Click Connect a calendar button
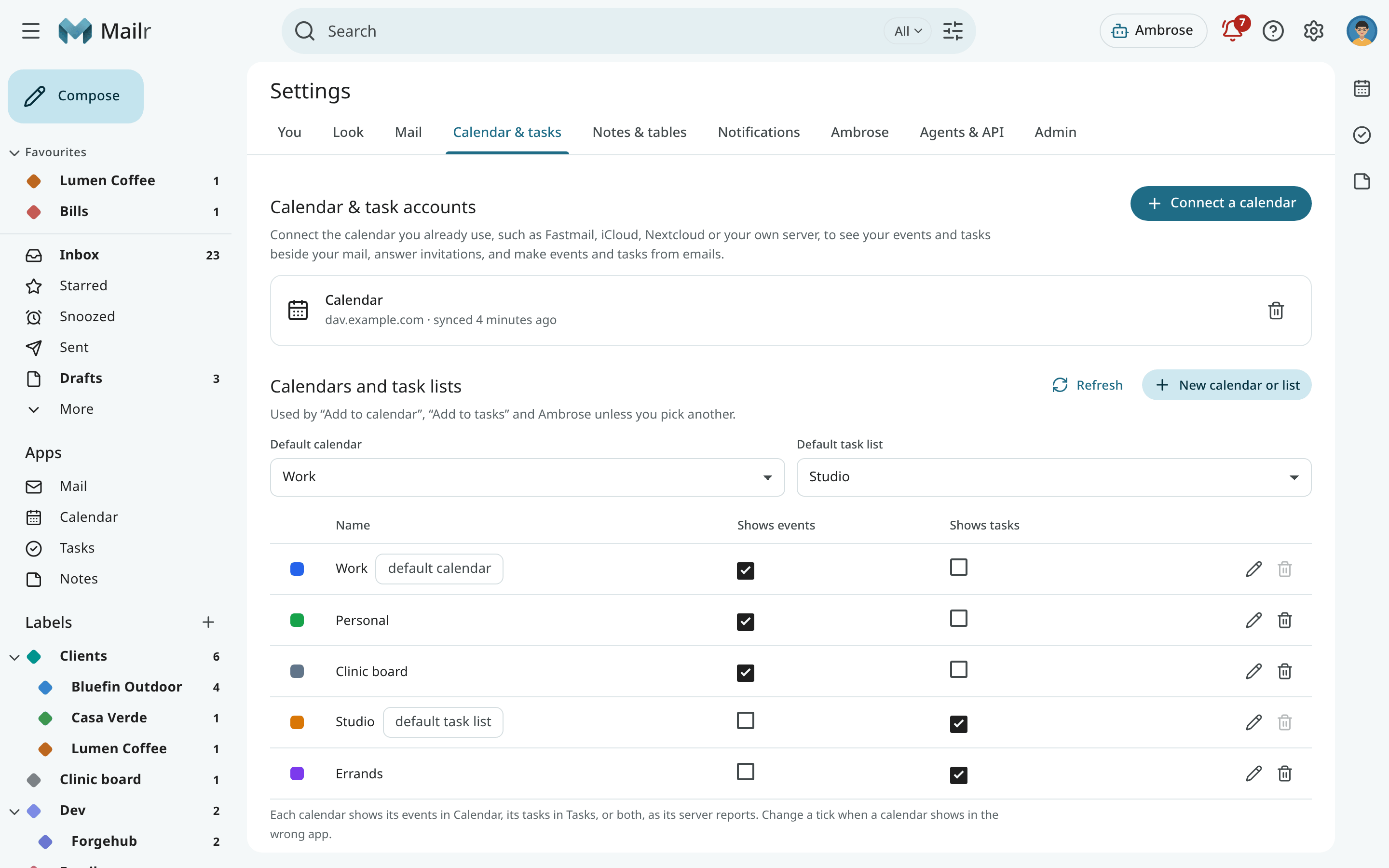This screenshot has width=1389, height=868. pyautogui.click(x=1220, y=203)
